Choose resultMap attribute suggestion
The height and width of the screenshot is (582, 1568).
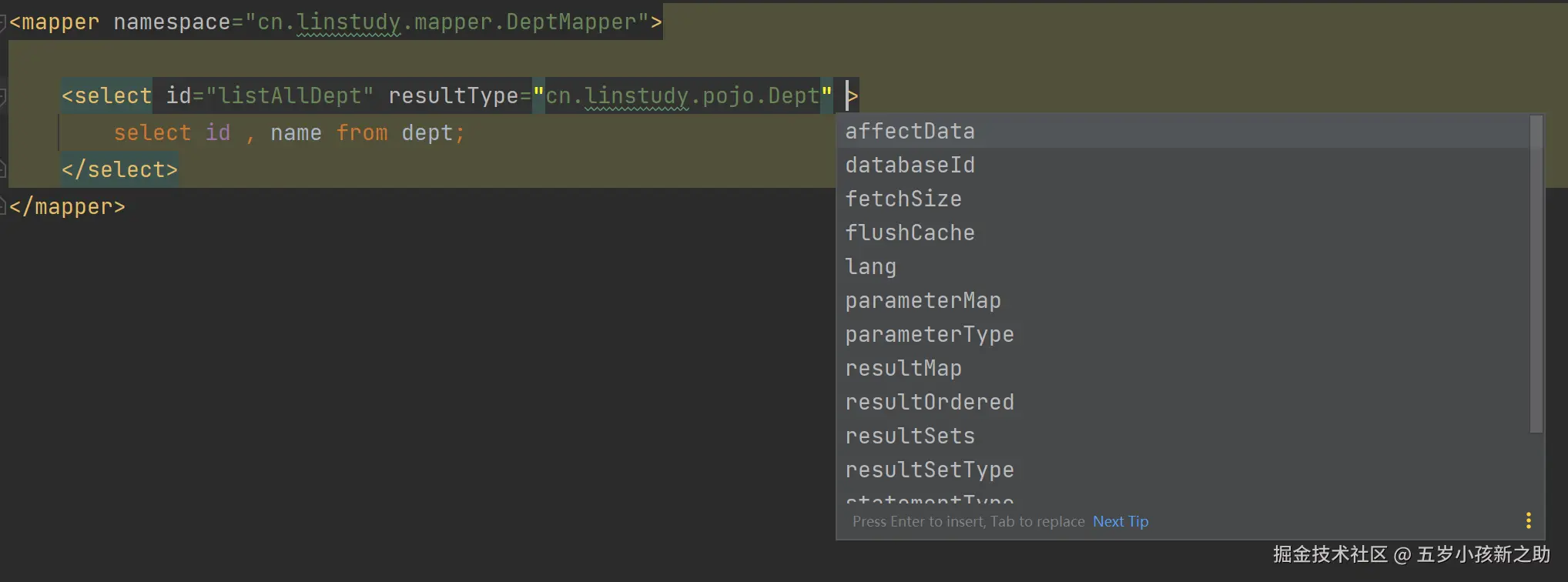[x=903, y=369]
